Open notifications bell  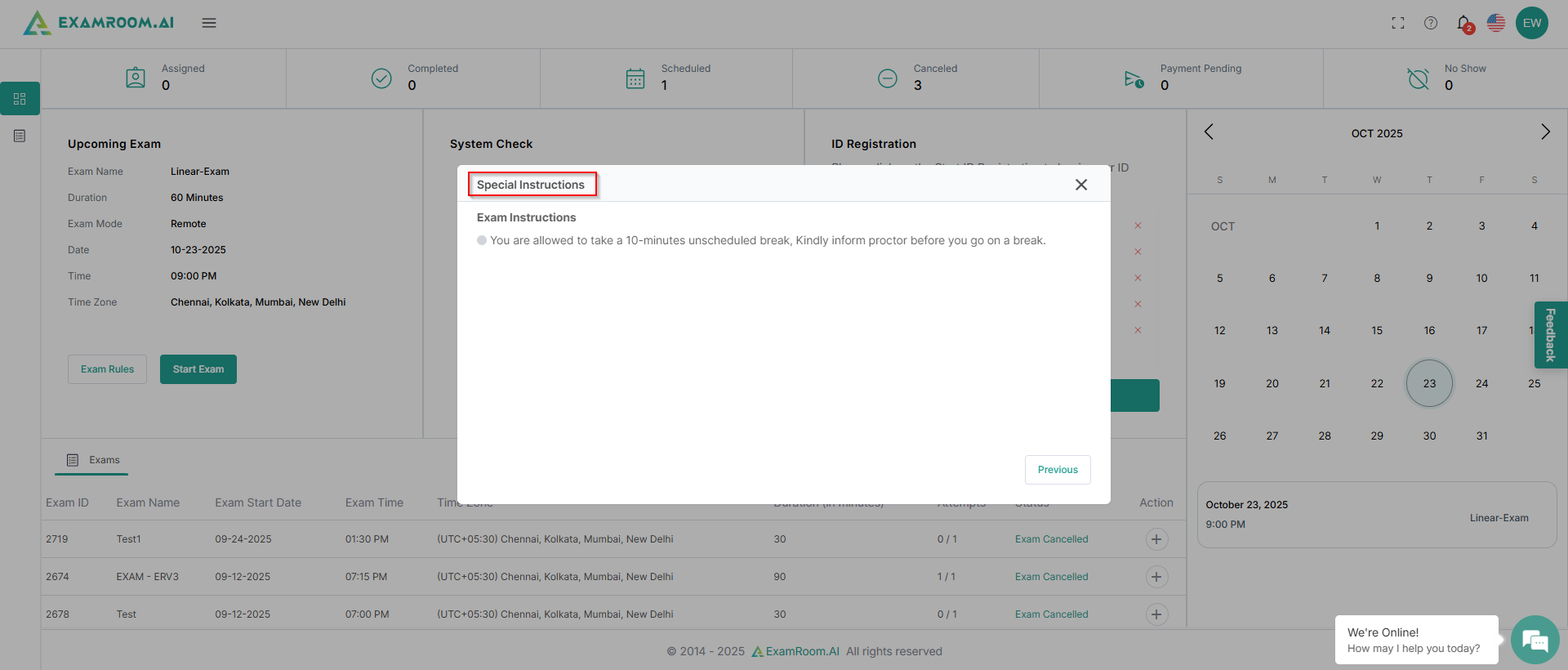[1463, 23]
